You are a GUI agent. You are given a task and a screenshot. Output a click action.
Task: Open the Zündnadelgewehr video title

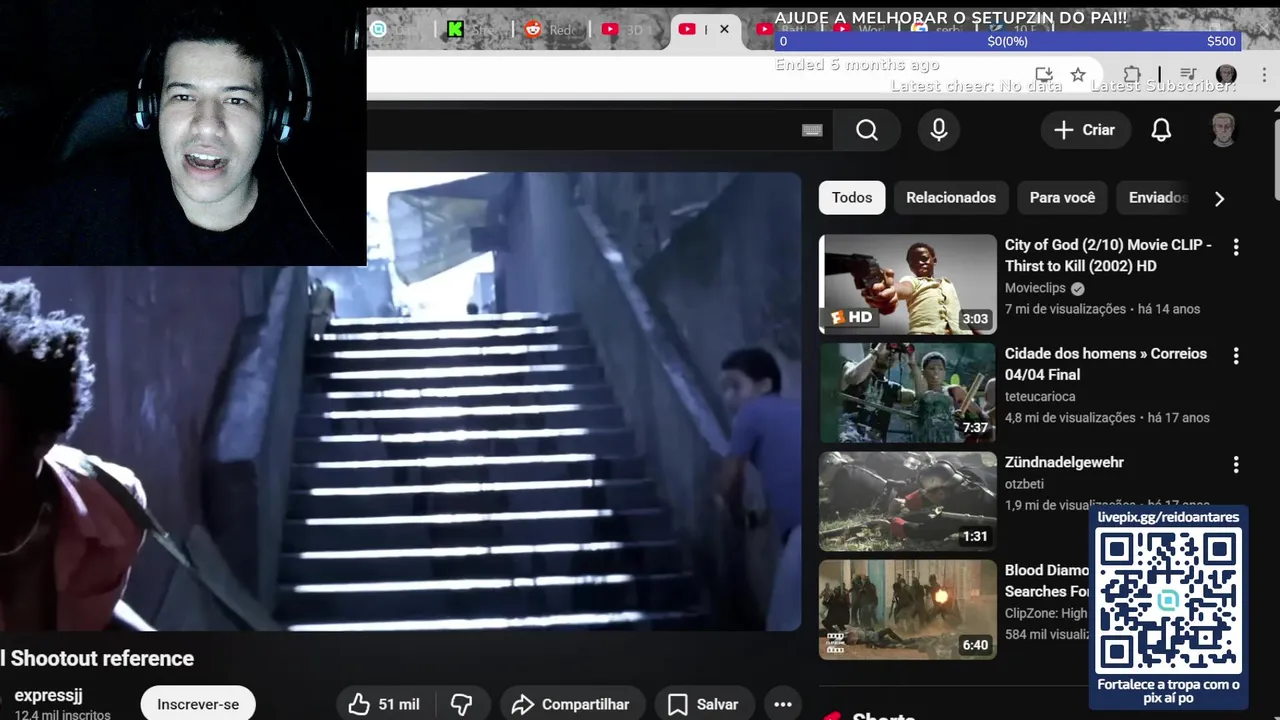point(1064,462)
